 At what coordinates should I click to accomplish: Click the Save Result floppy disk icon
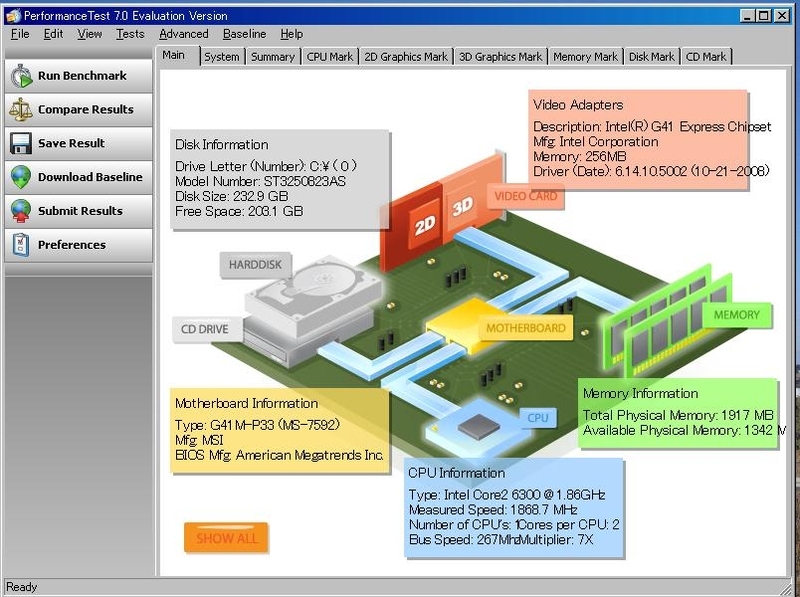[21, 143]
